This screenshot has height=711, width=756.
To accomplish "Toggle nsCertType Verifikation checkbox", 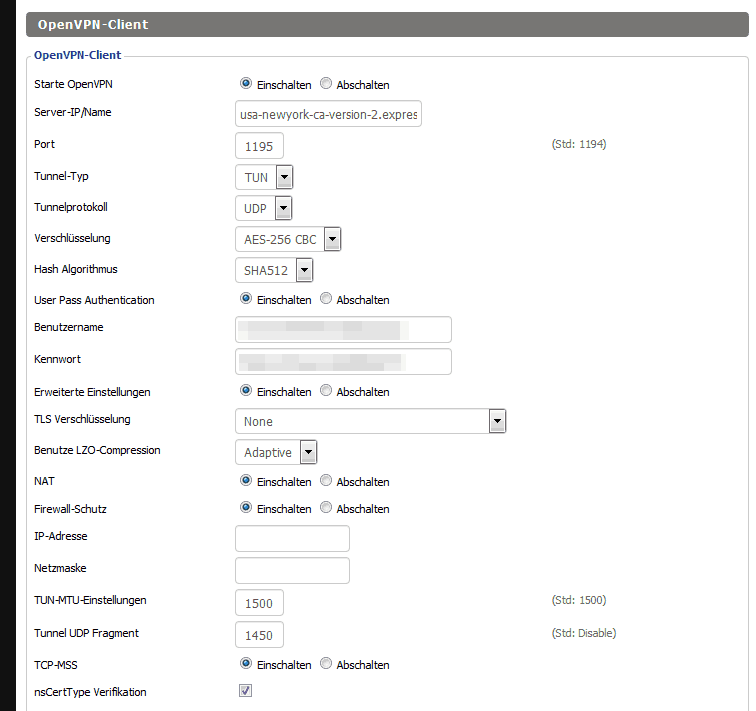I will click(x=245, y=690).
